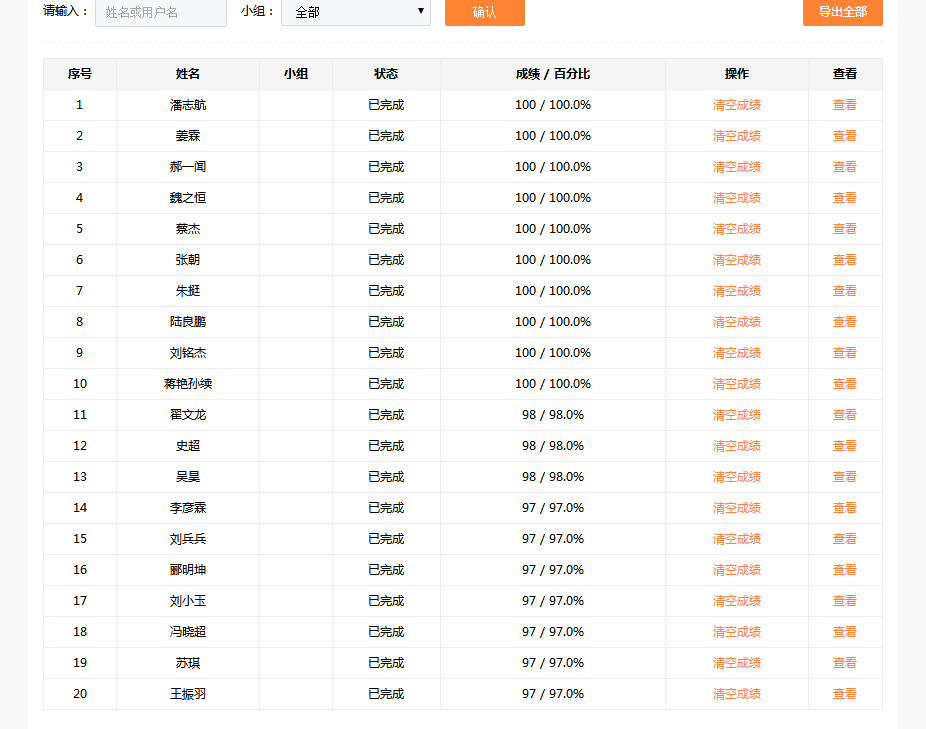Image resolution: width=926 pixels, height=729 pixels.
Task: Click 清空成绩 for 苏琪
Action: [x=736, y=663]
